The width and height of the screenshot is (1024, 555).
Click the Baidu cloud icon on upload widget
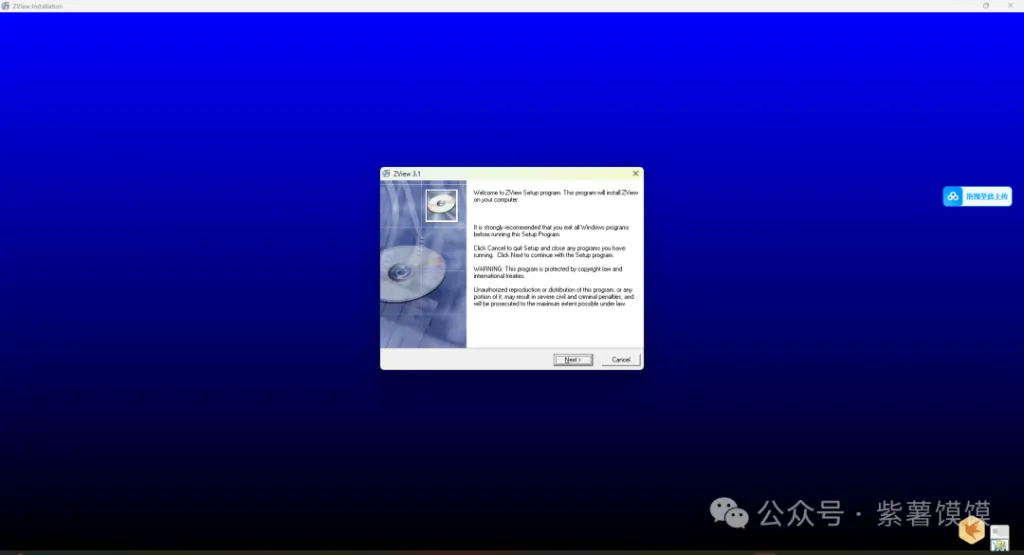[953, 196]
